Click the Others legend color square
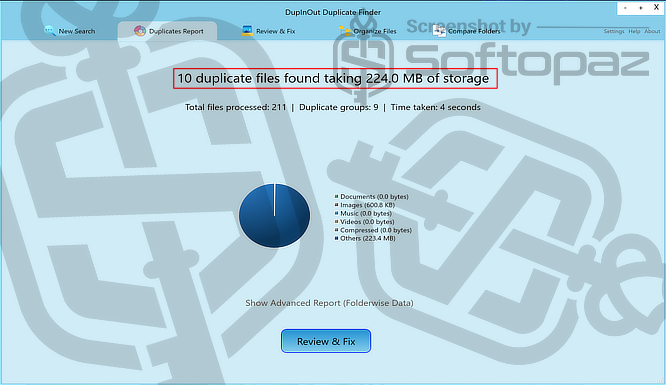 [x=336, y=238]
